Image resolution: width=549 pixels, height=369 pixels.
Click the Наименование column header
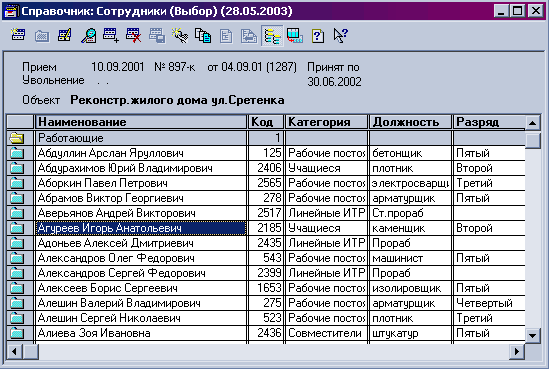[141, 122]
